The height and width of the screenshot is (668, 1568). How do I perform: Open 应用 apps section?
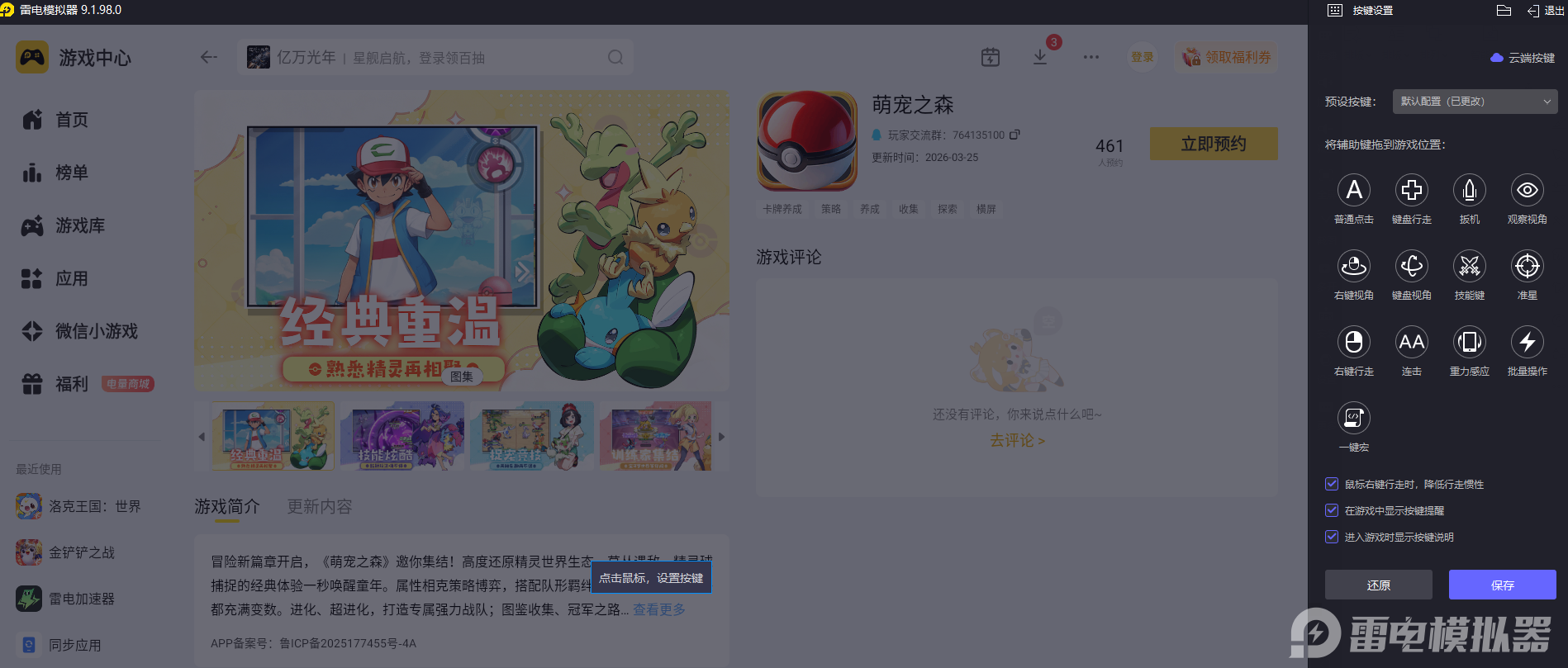55,278
